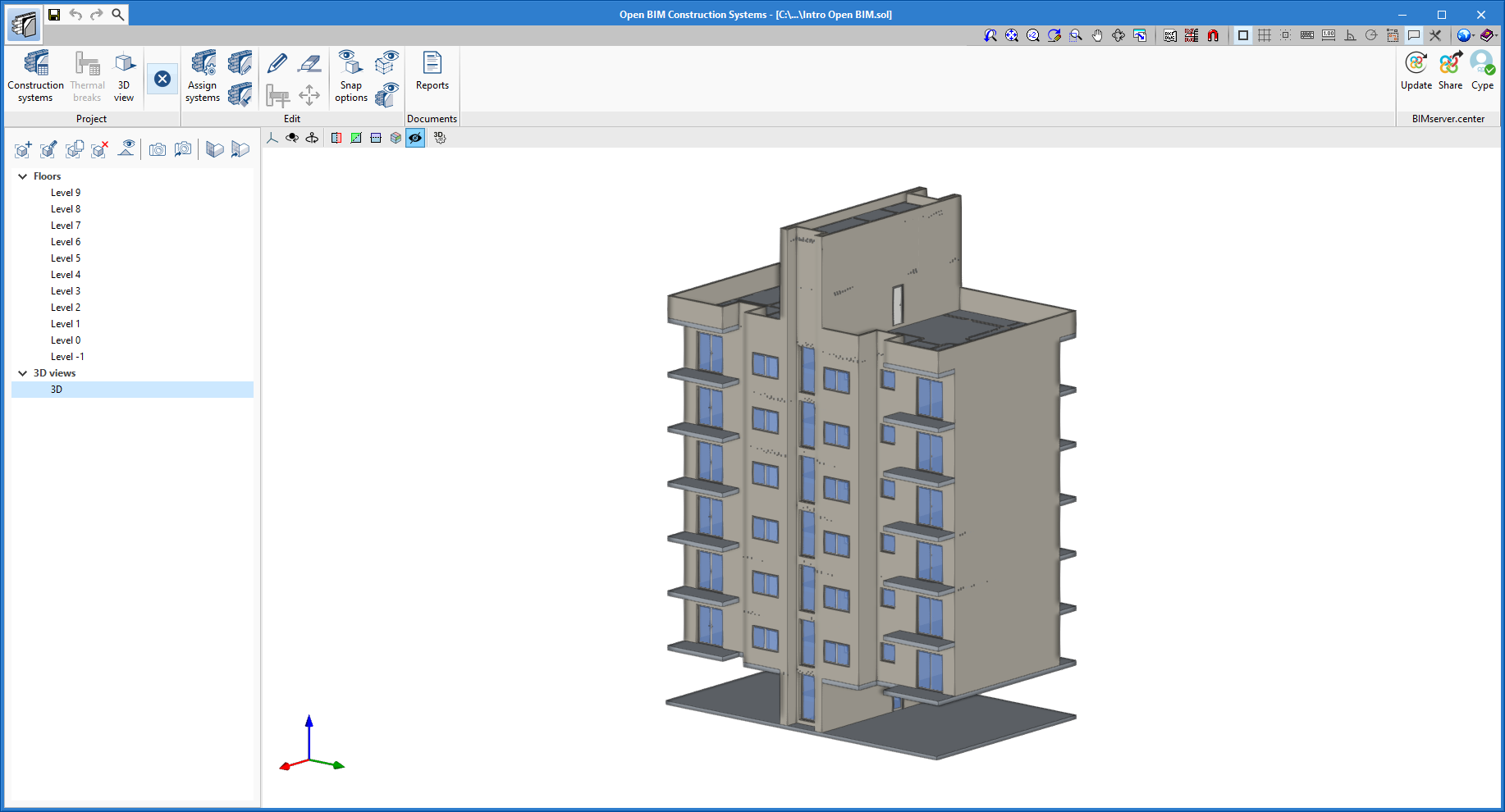
Task: Click the colored cube render icon
Action: [x=396, y=138]
